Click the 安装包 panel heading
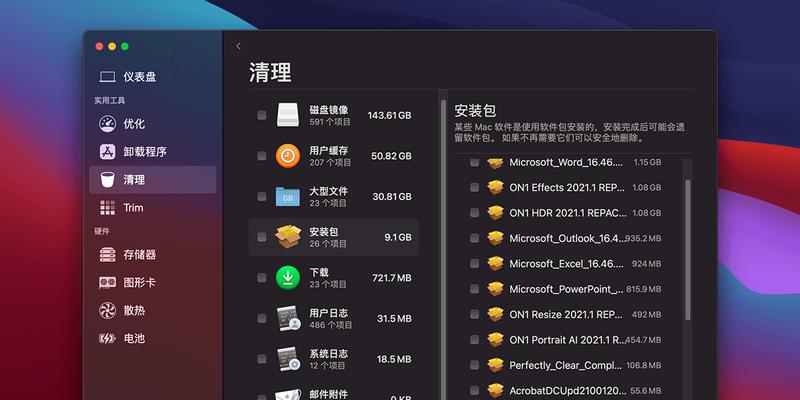 point(476,111)
